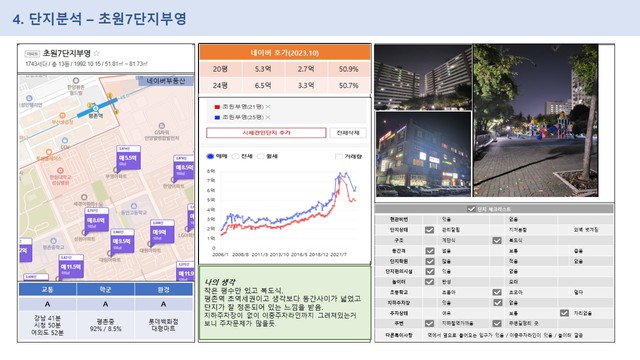The width and height of the screenshot is (640, 360).
Task: Click the 평촌역 subway station marker
Action: [95, 109]
